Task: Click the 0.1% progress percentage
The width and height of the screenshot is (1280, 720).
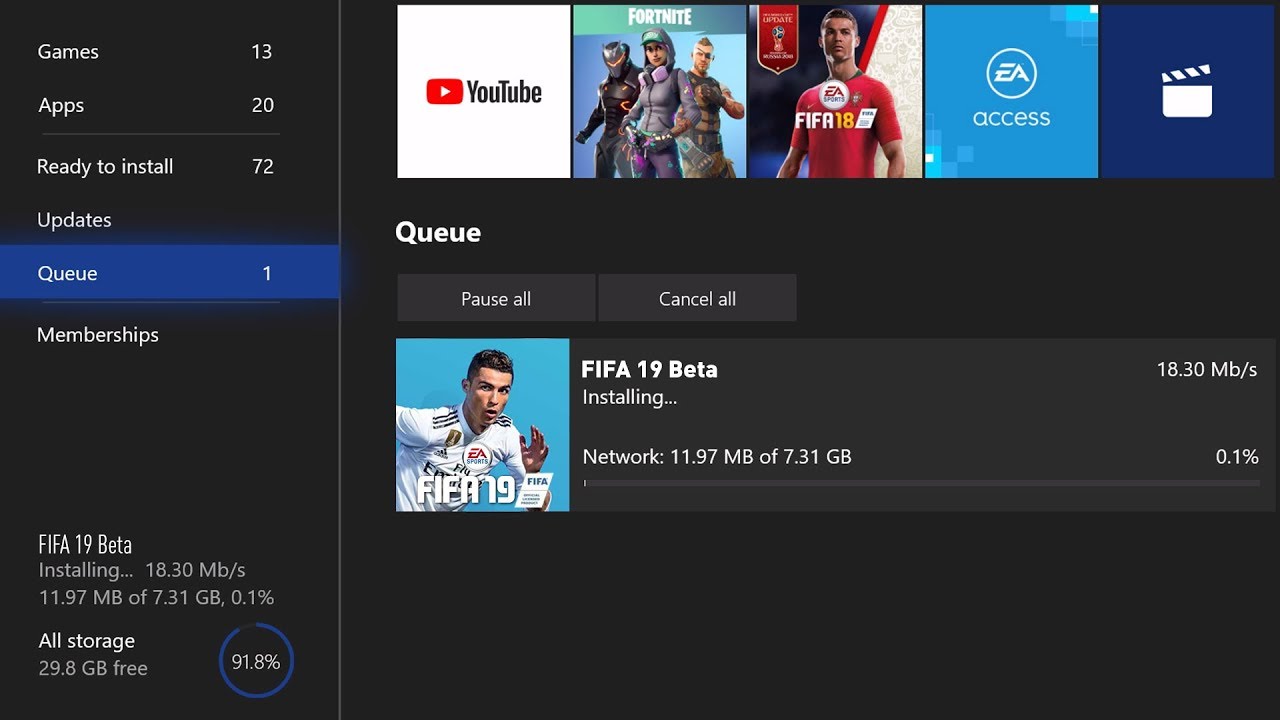Action: pos(1237,457)
